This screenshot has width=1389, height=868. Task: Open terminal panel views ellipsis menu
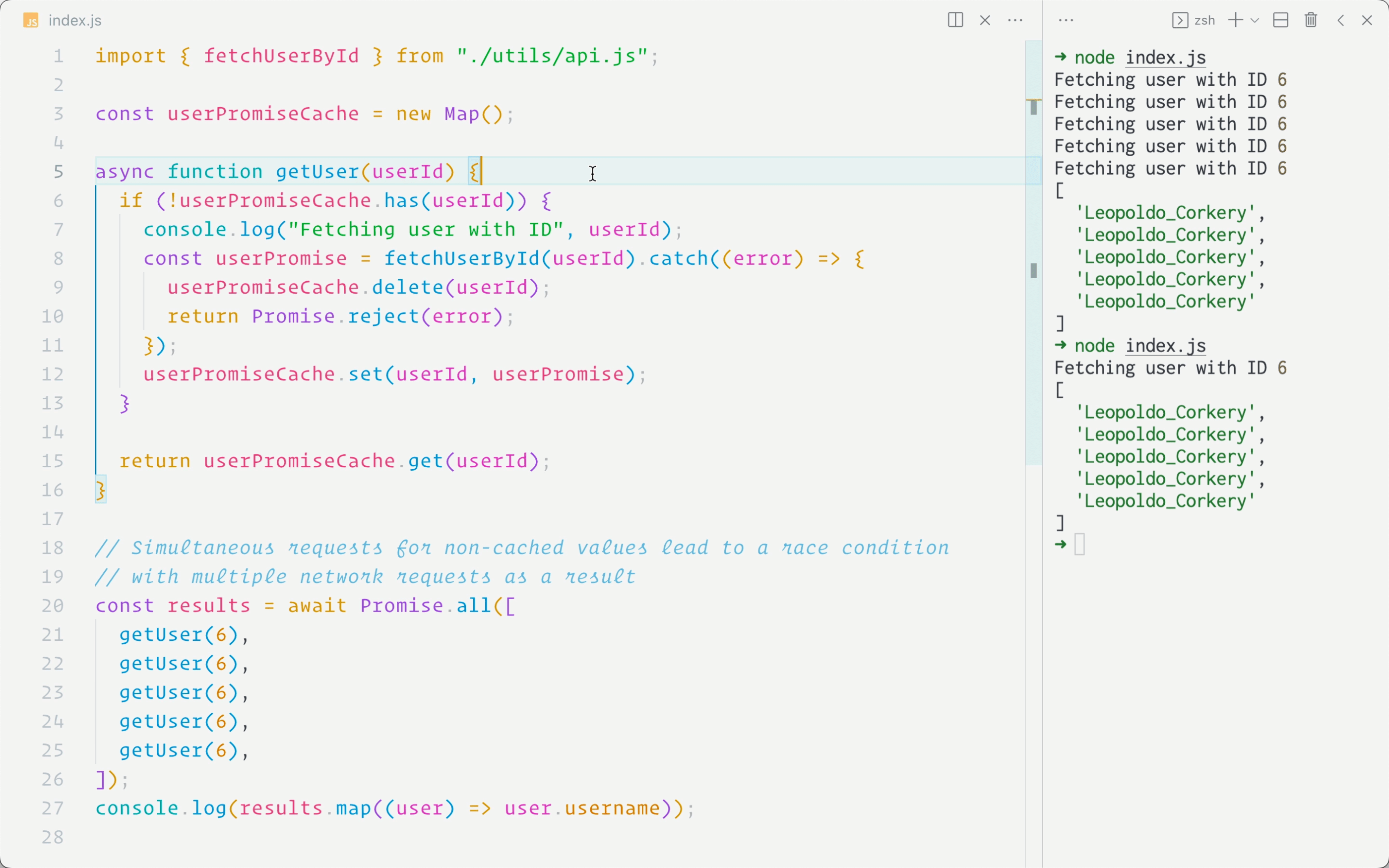[1066, 20]
